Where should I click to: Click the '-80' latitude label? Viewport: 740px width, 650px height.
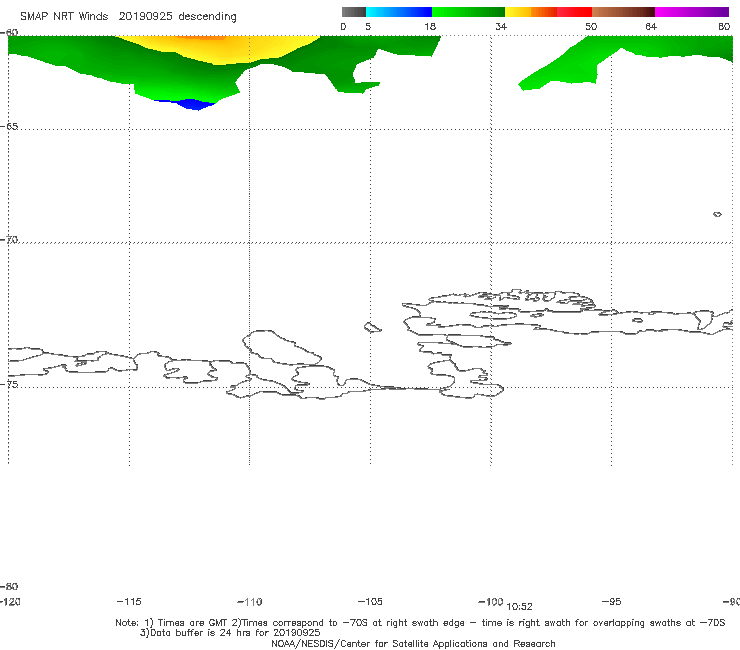pos(9,586)
